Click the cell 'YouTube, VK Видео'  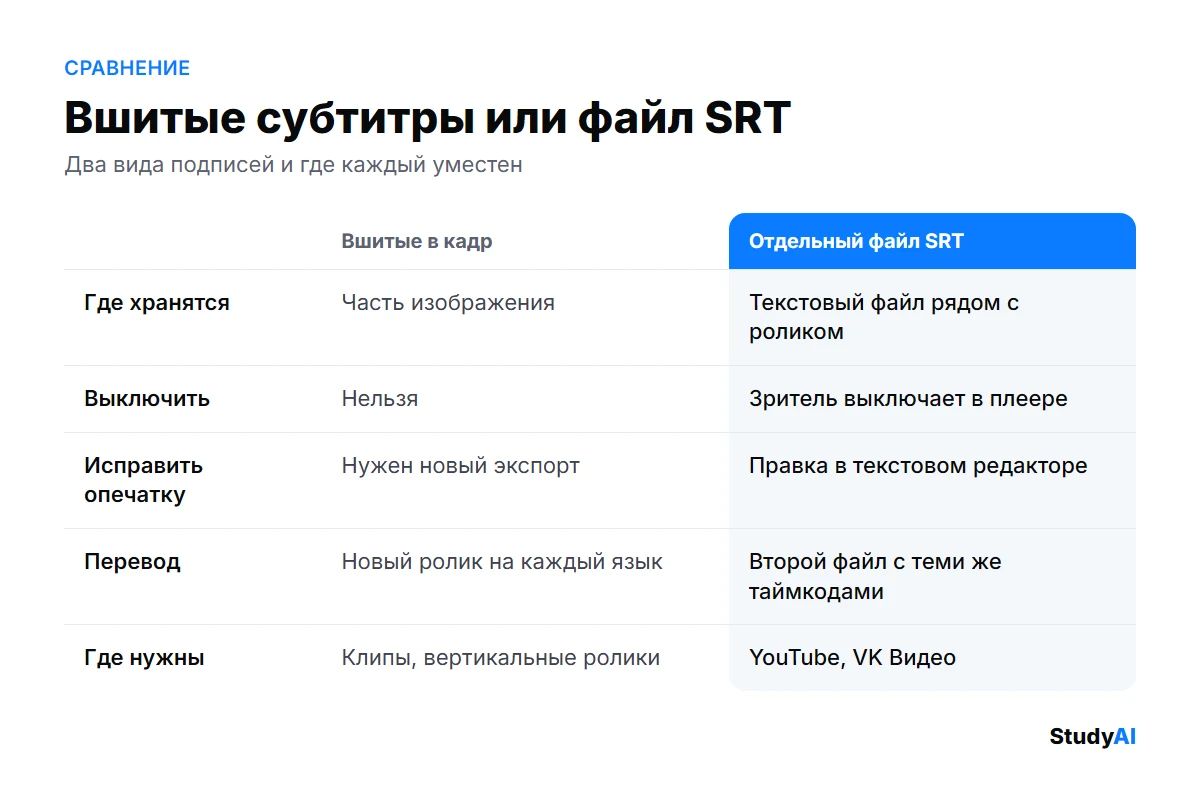point(852,658)
